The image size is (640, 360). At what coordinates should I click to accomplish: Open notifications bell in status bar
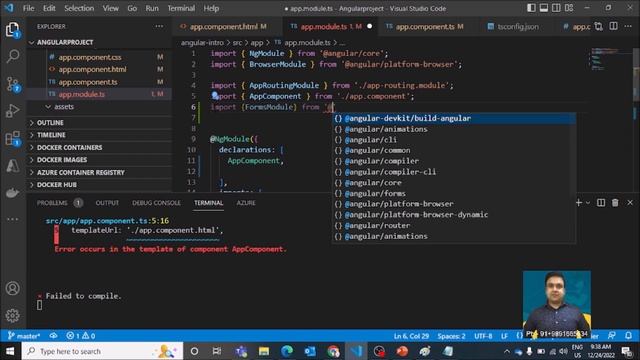(628, 336)
